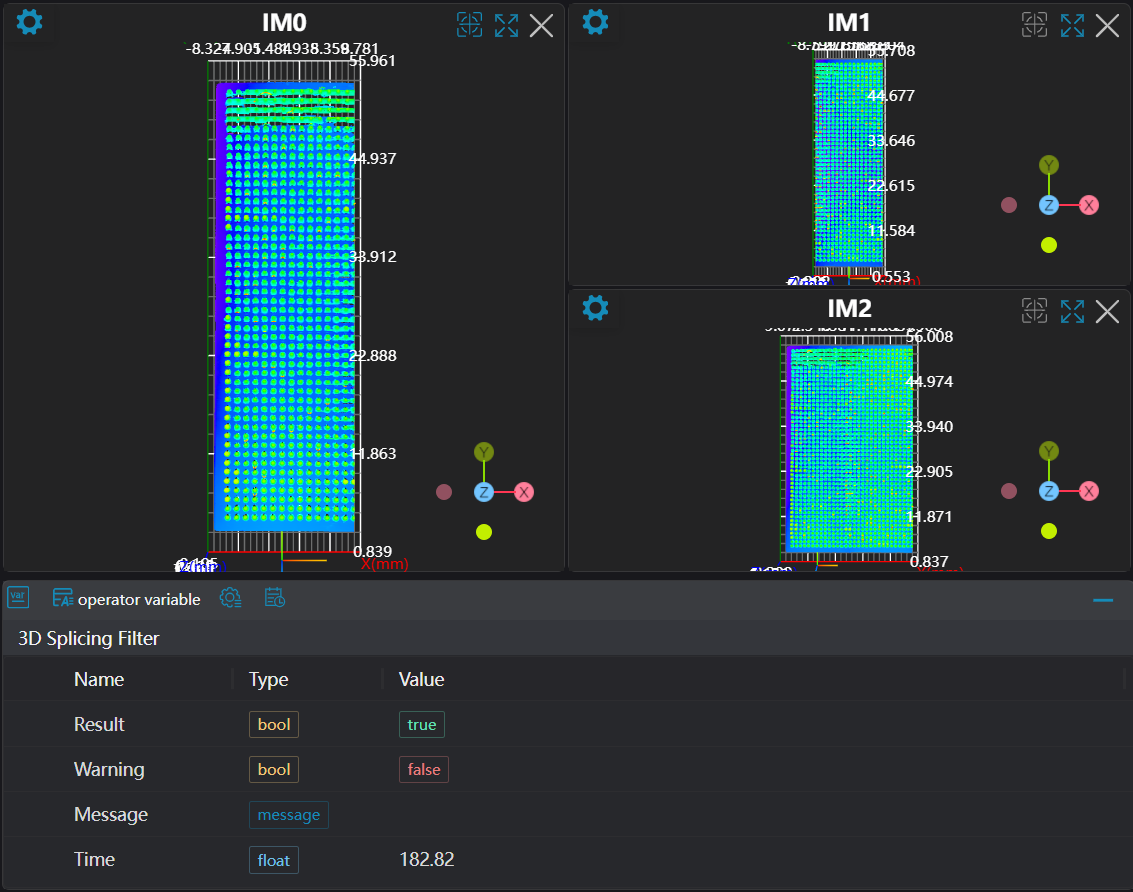1133x892 pixels.
Task: Click the yellow-green dot in IM0 gizmo
Action: tap(484, 532)
